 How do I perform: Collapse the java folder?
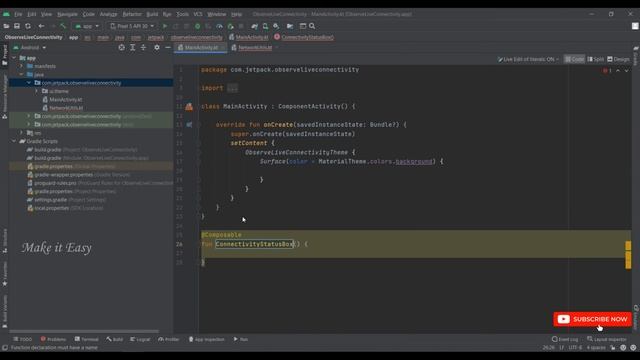click(22, 75)
